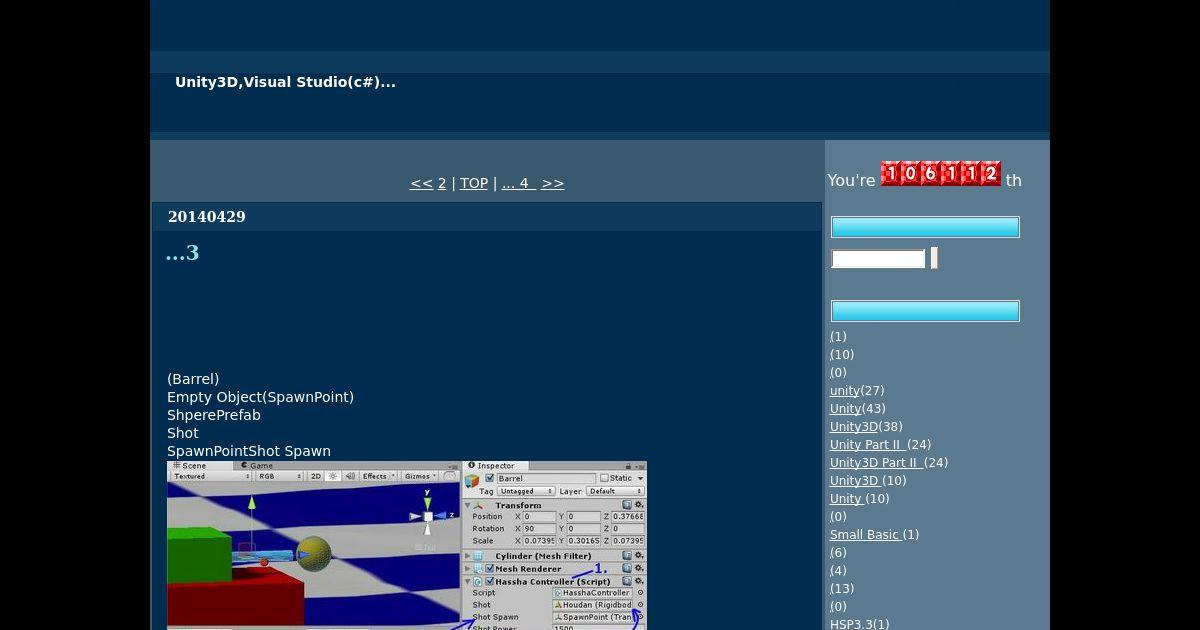Open Cylinder (Mesh Filter) gear settings icon
Viewport: 1200px width, 630px height.
tap(640, 555)
